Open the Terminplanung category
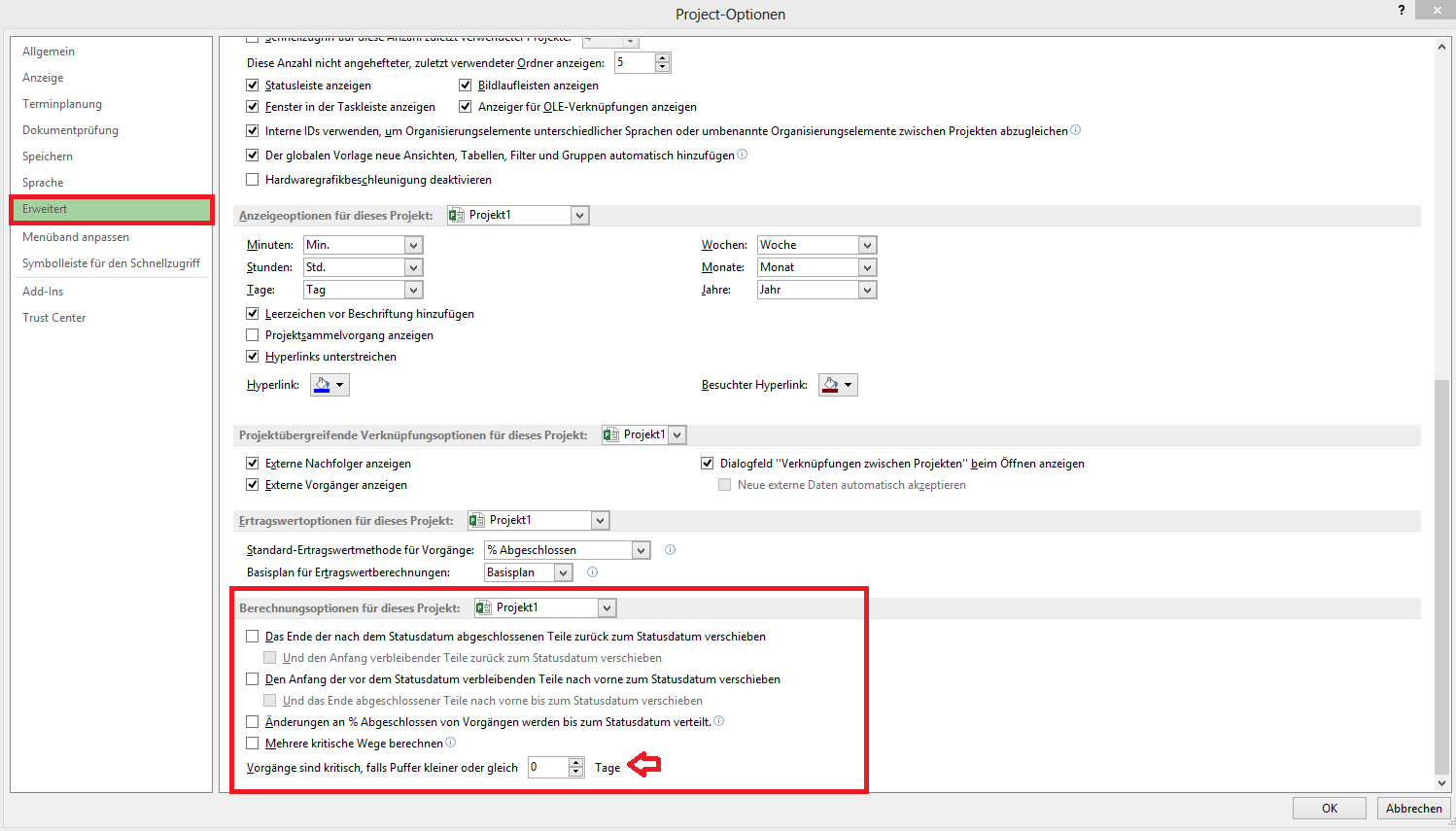 point(111,104)
